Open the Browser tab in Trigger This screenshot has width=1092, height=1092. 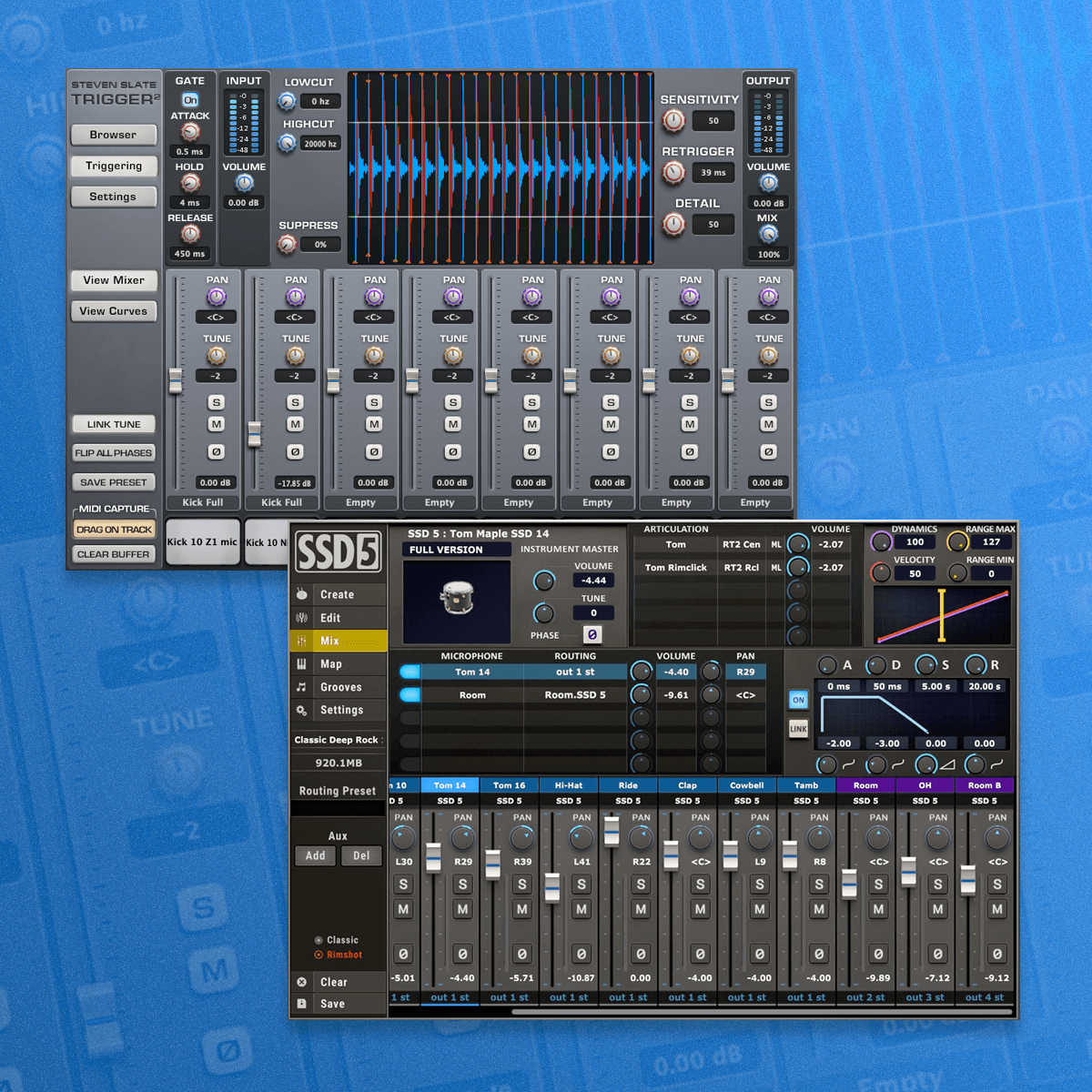[x=114, y=135]
